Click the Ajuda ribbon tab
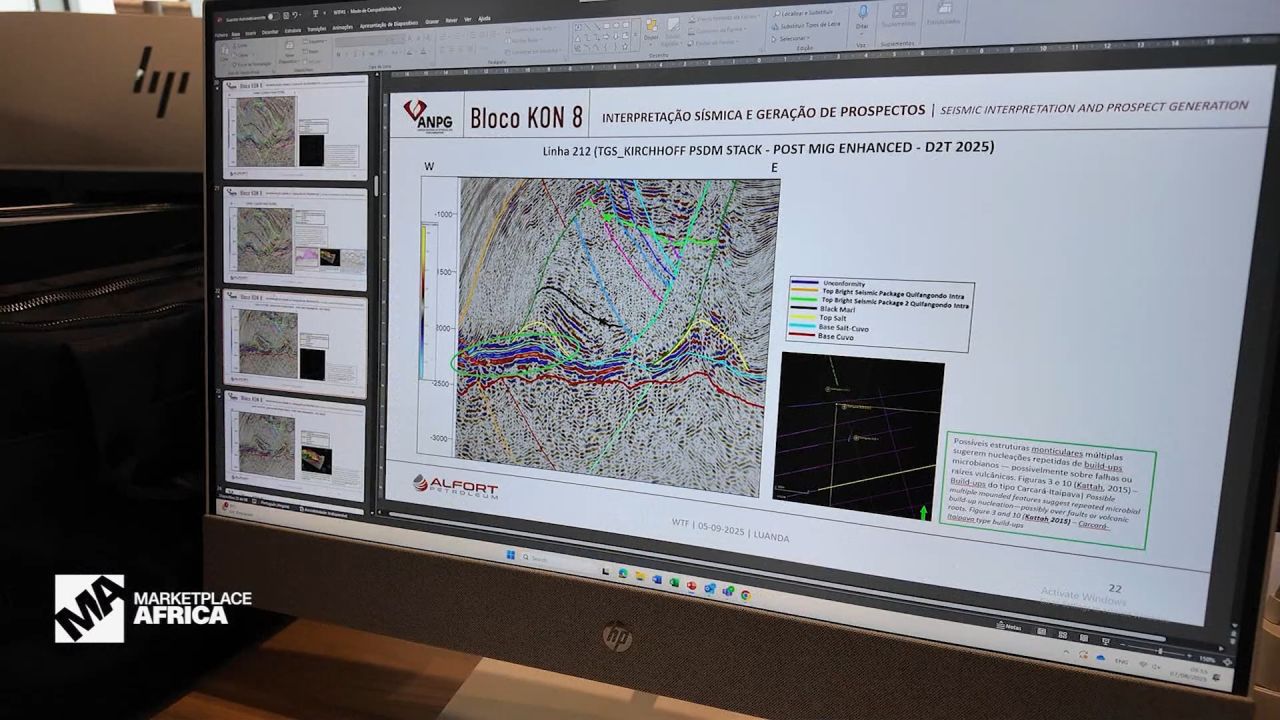The height and width of the screenshot is (720, 1280). coord(484,19)
